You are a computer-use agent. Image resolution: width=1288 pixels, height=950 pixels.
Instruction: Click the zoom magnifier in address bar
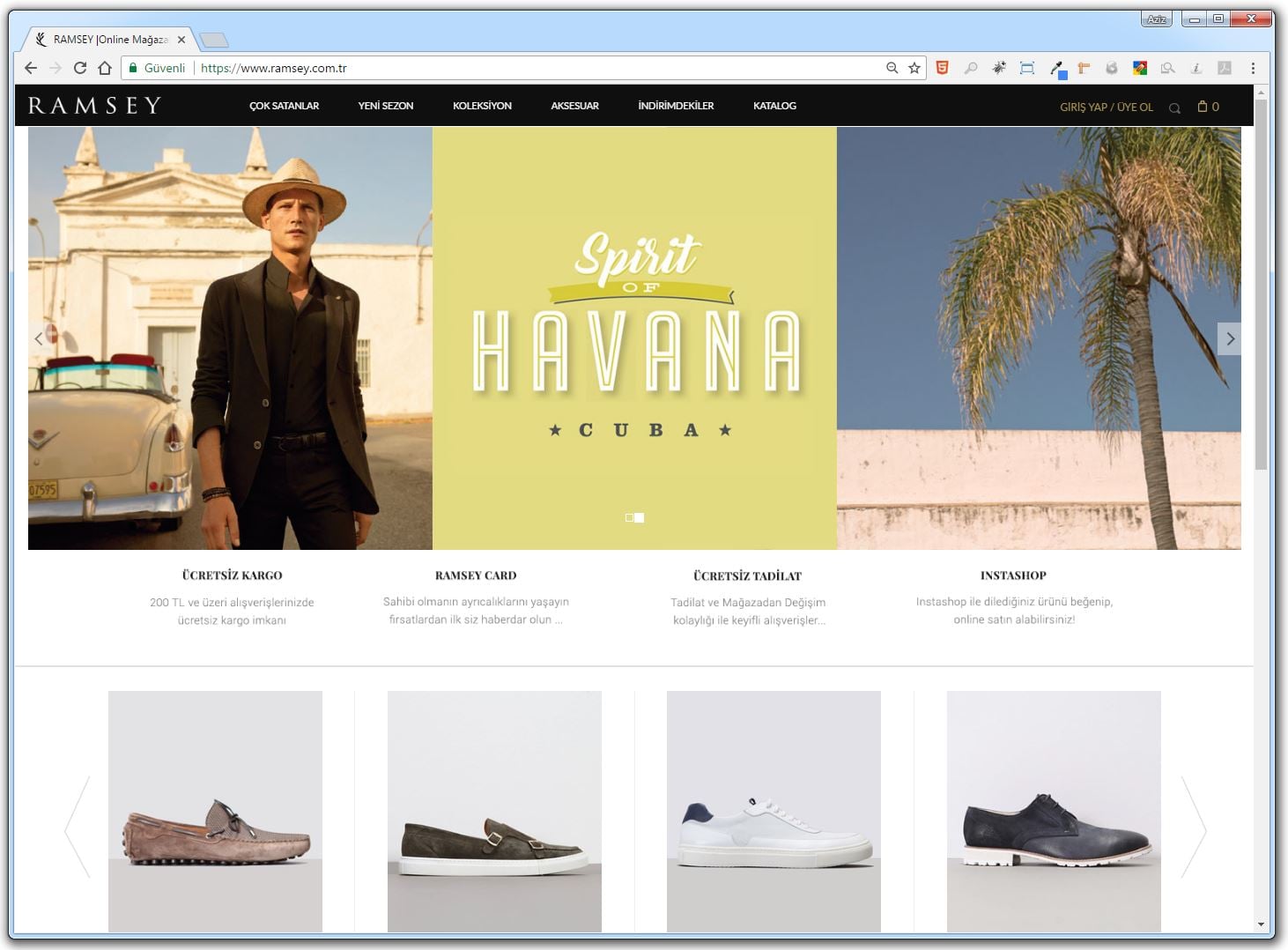coord(892,68)
